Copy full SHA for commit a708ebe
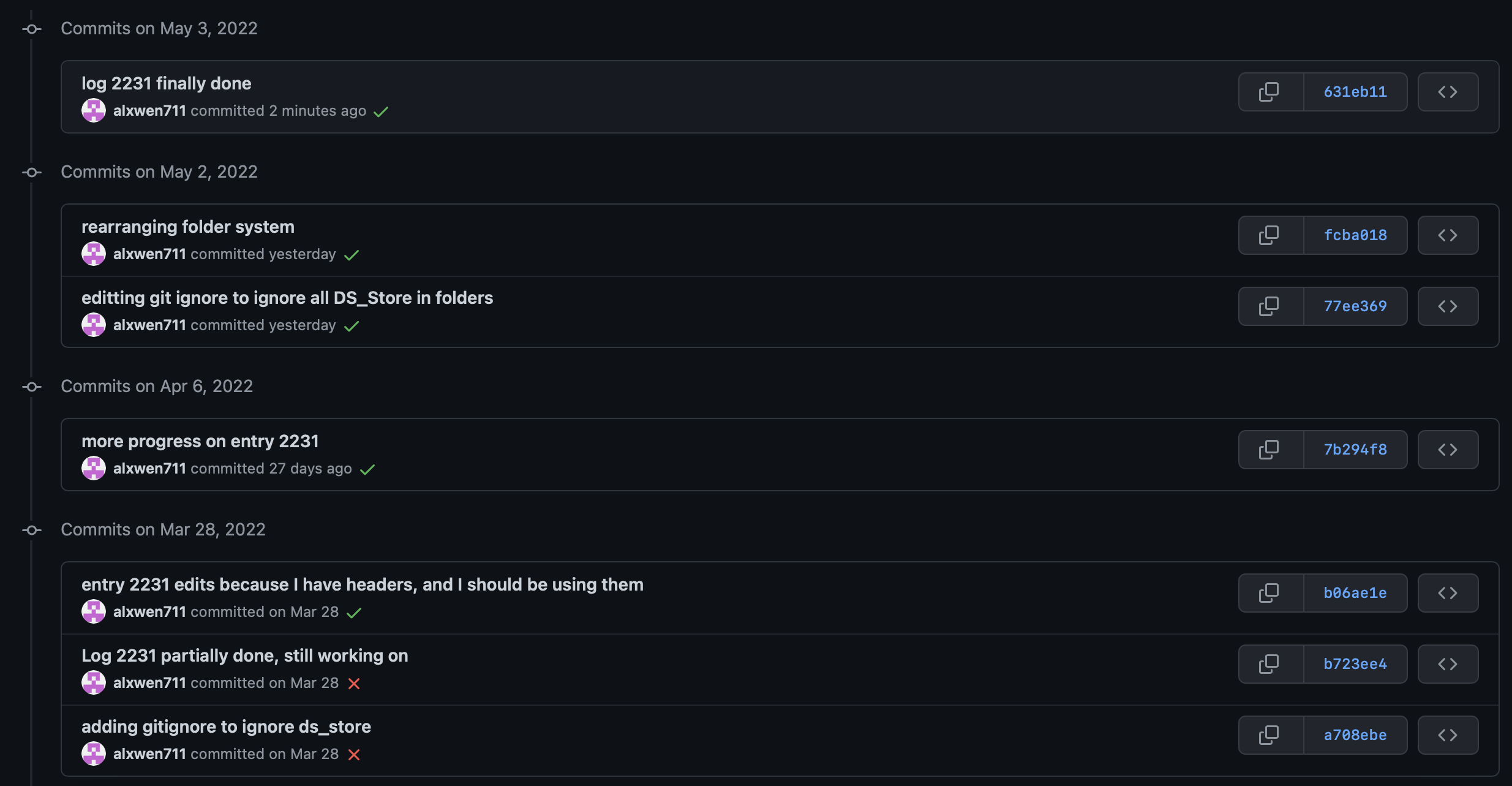This screenshot has height=786, width=1512. tap(1269, 735)
